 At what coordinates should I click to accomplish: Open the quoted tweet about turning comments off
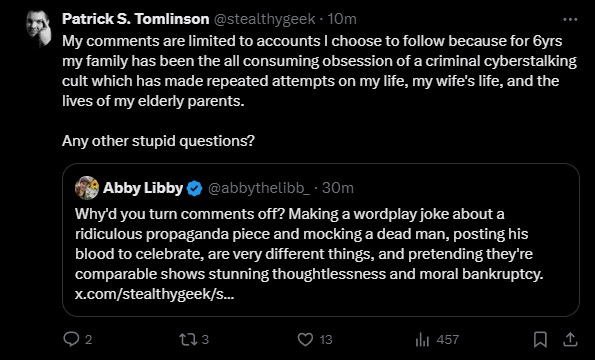click(321, 240)
